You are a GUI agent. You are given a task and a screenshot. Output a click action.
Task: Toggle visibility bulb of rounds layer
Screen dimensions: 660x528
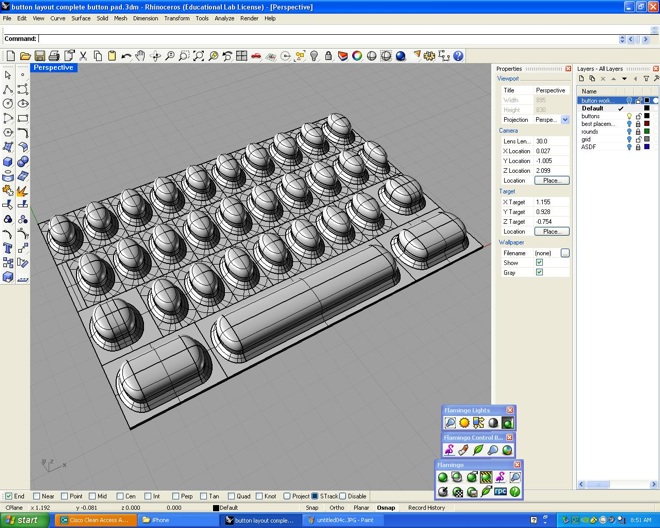[x=629, y=131]
